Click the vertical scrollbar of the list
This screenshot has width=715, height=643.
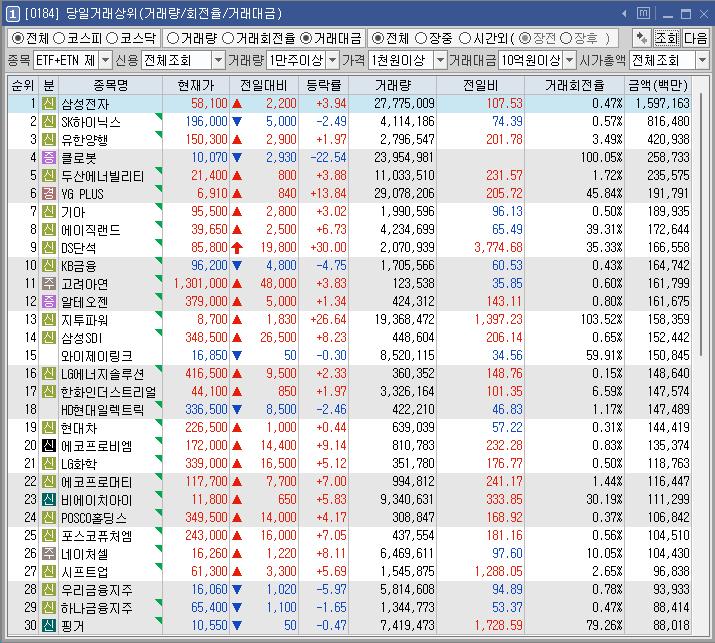(700, 224)
